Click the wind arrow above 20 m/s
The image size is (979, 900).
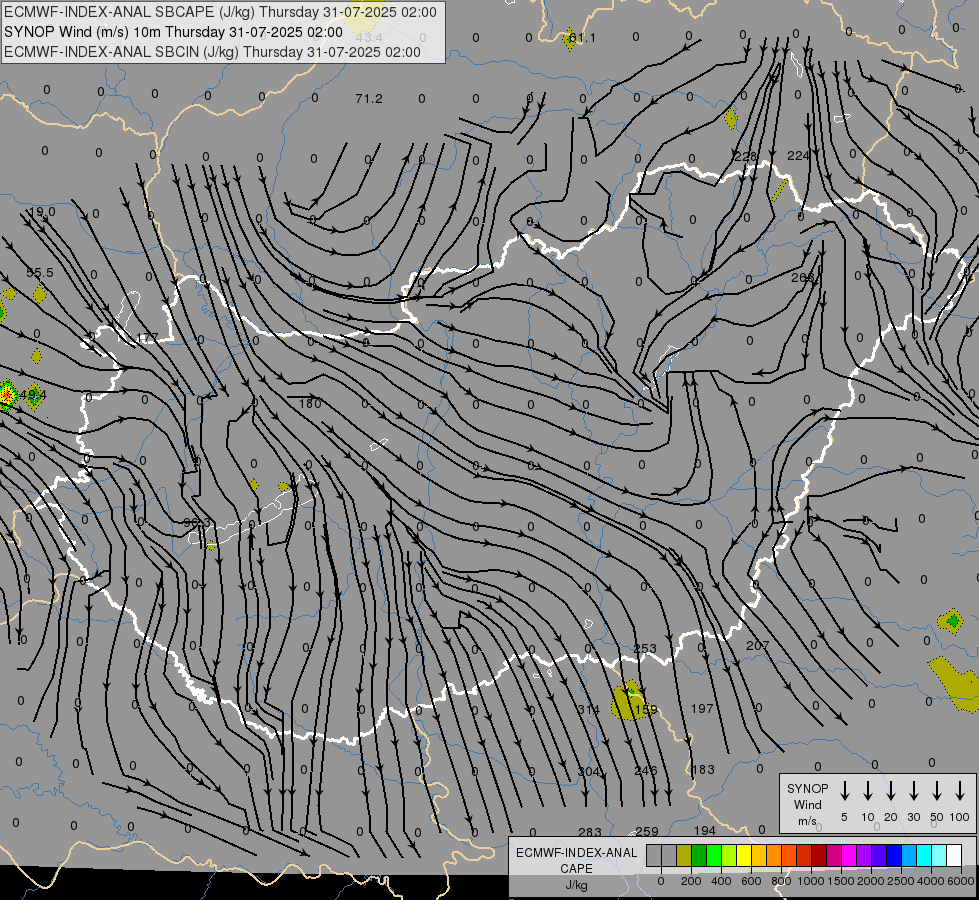coord(891,790)
